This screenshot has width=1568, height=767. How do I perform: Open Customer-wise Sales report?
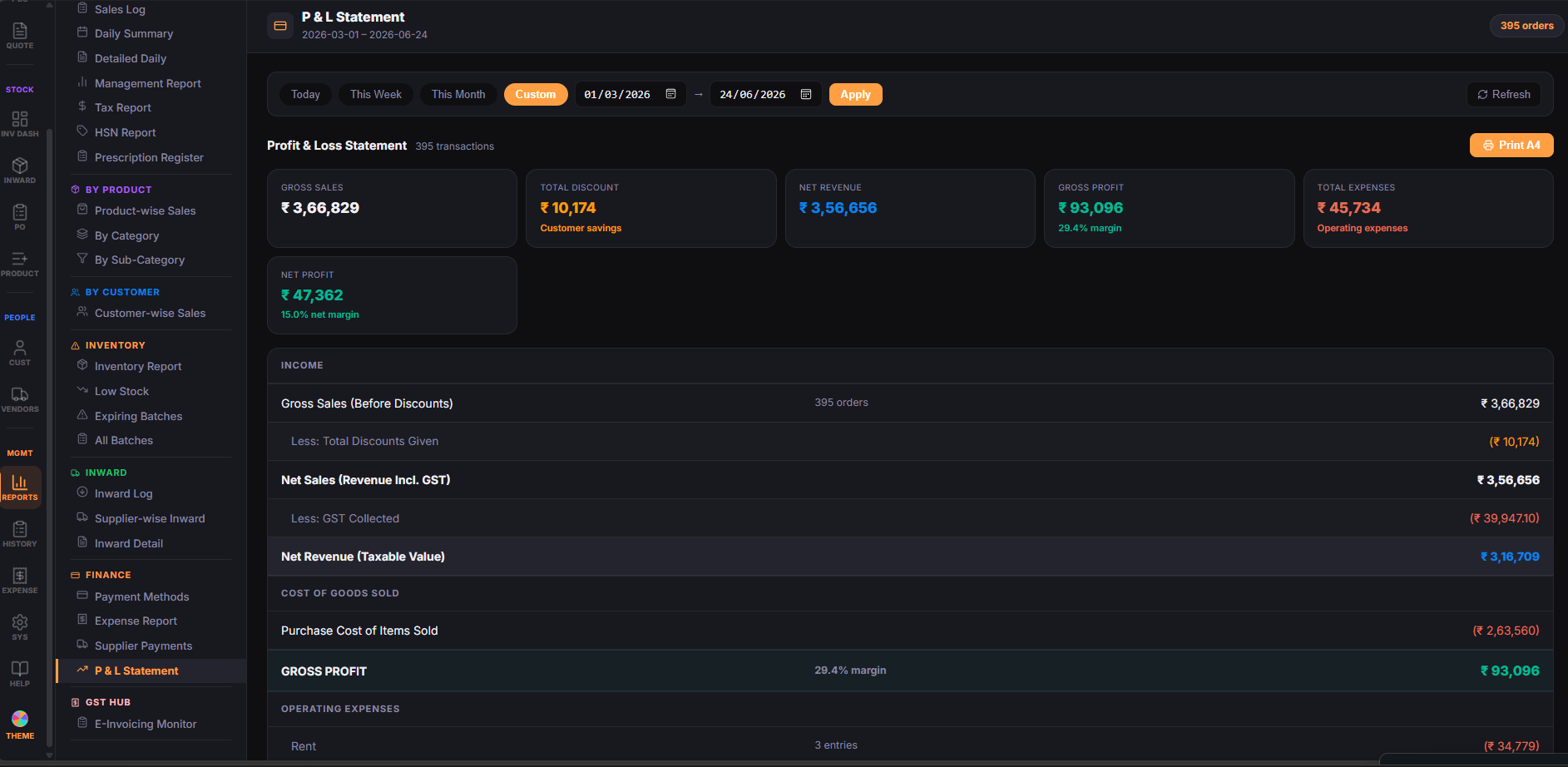(151, 313)
